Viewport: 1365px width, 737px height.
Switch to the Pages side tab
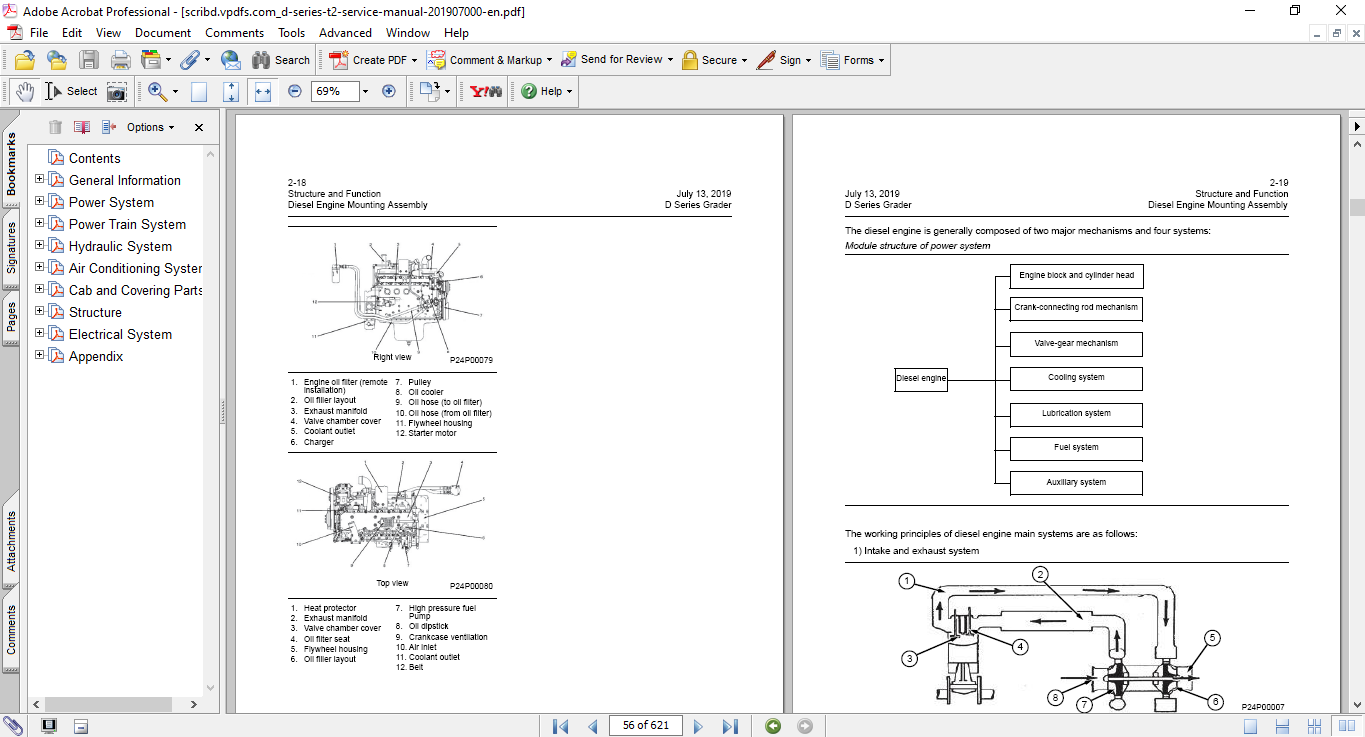11,317
